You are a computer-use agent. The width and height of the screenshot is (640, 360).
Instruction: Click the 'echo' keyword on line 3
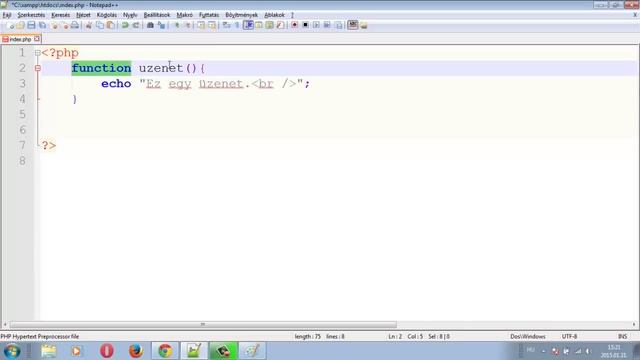116,84
